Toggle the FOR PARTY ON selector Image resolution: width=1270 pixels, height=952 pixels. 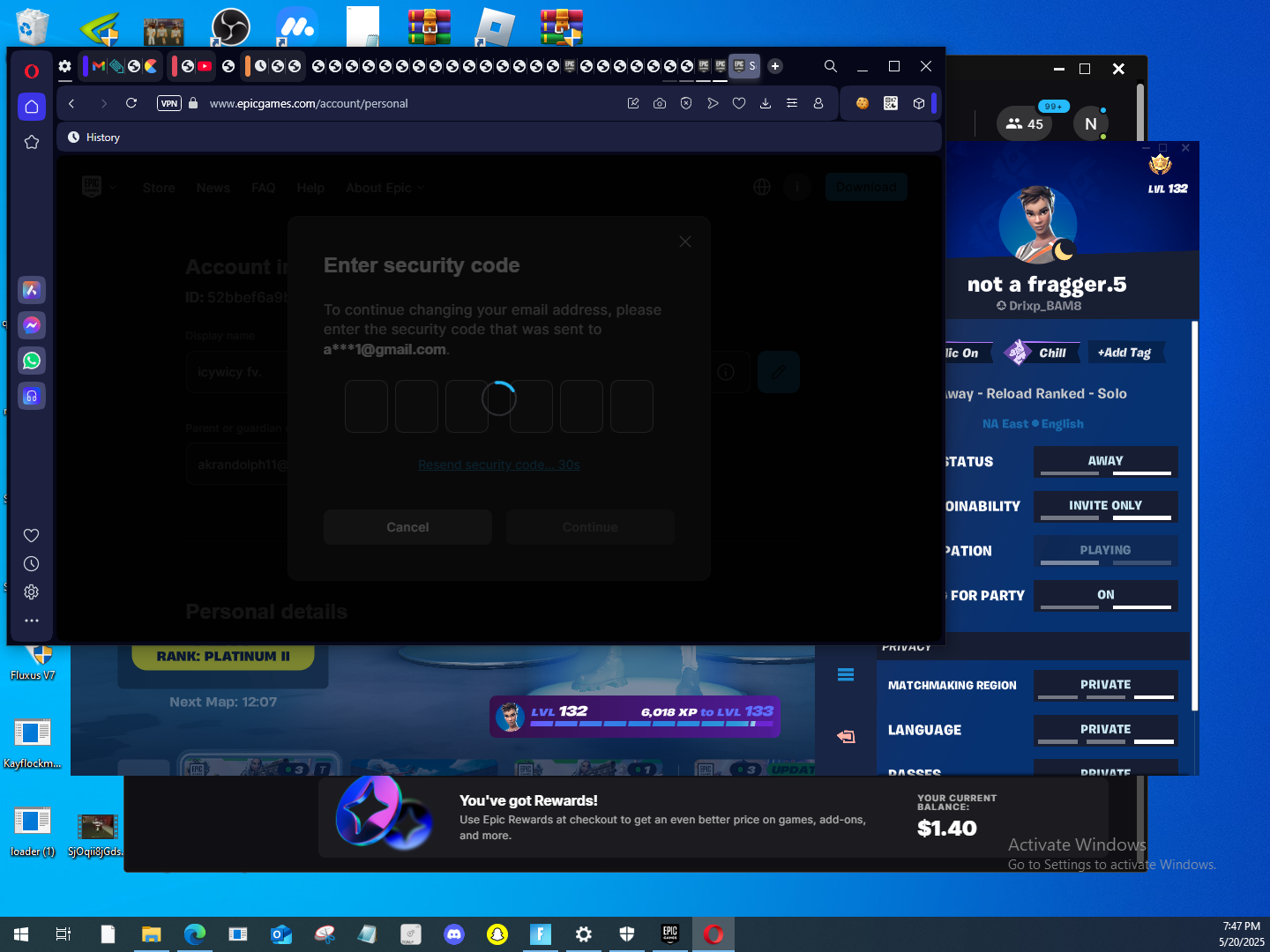1106,596
